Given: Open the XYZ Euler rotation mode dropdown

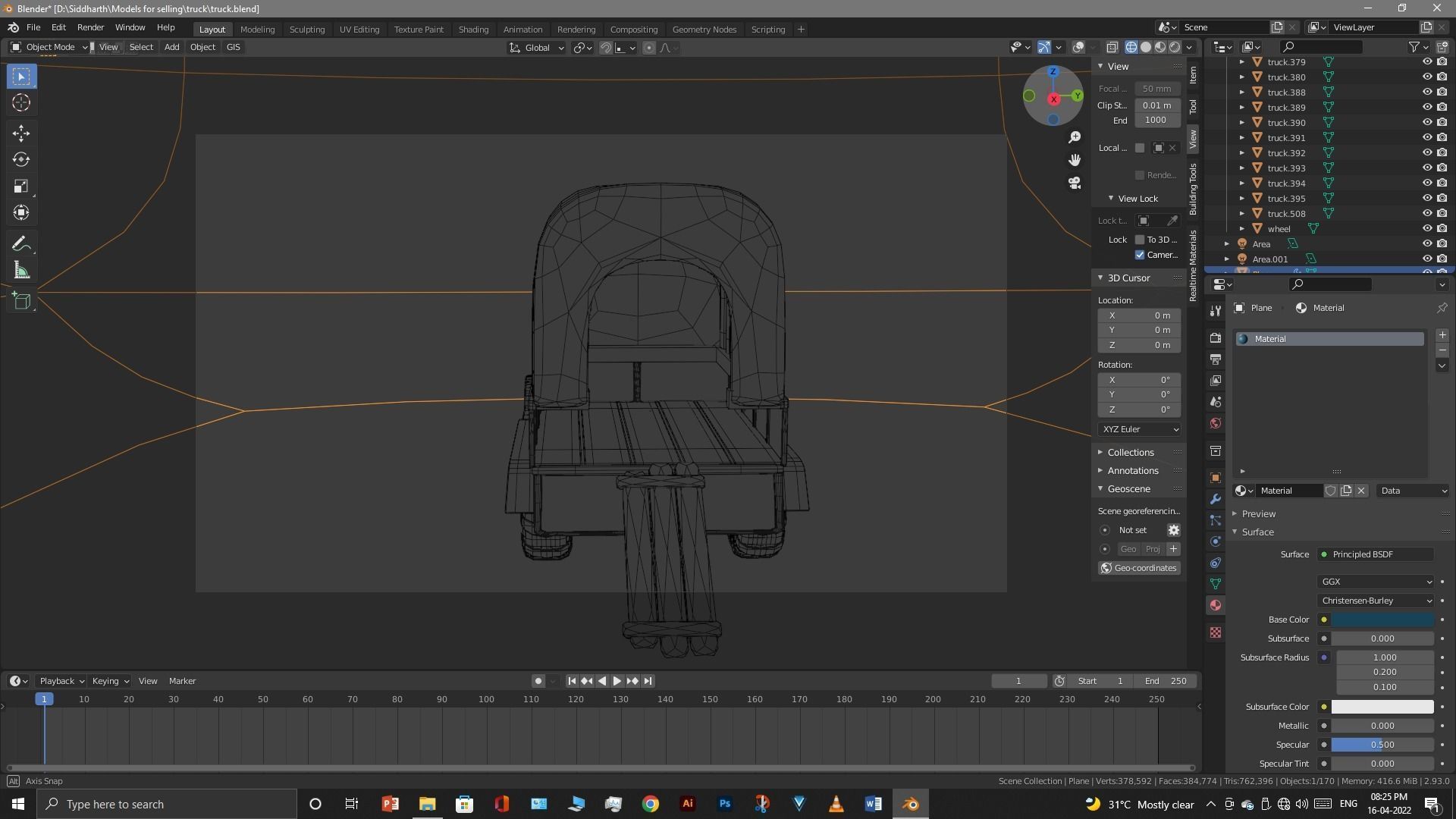Looking at the screenshot, I should pos(1139,429).
